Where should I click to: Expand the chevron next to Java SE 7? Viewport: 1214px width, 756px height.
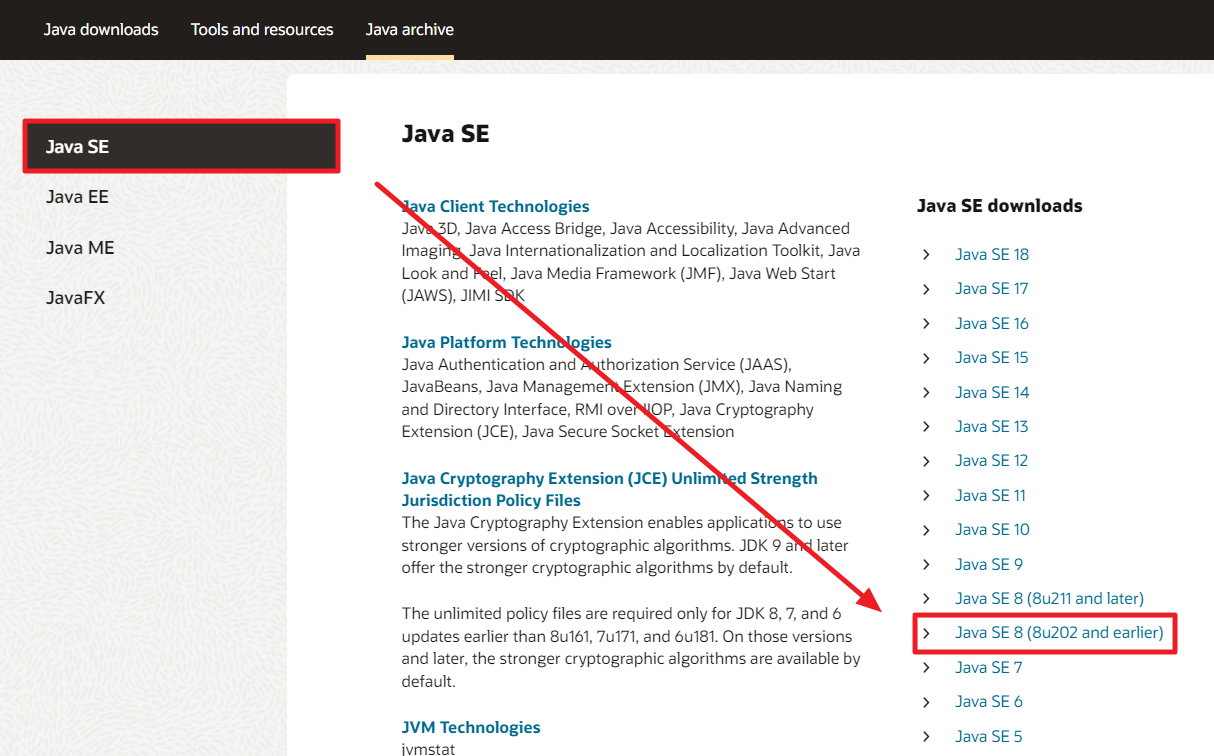point(926,667)
